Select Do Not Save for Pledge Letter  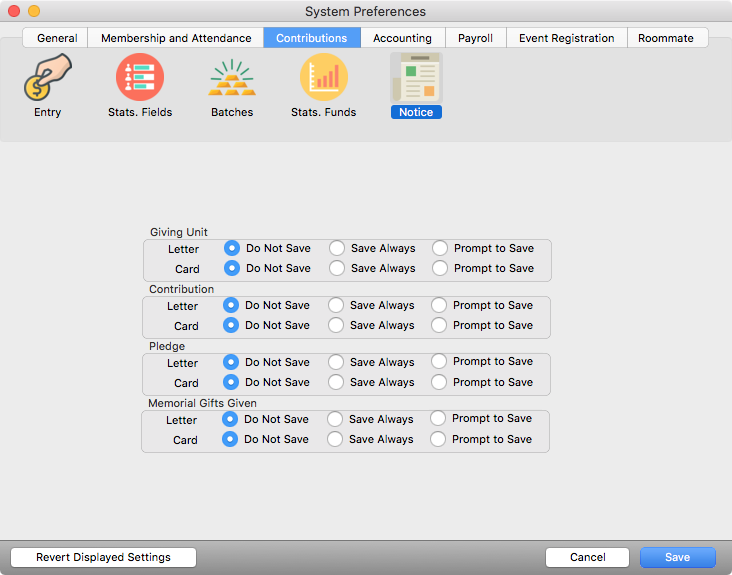point(231,362)
